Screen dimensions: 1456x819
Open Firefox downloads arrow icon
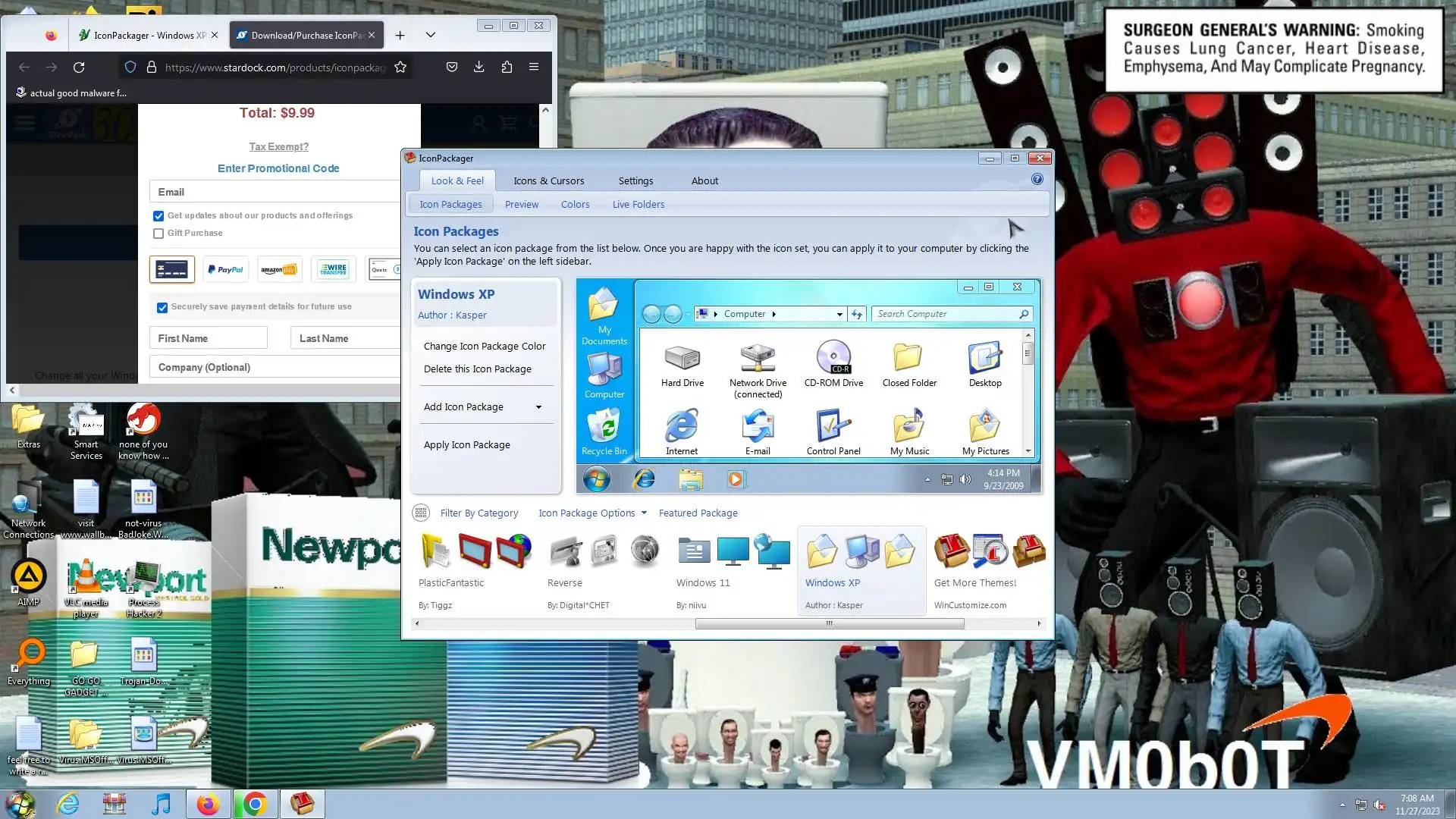[x=479, y=67]
